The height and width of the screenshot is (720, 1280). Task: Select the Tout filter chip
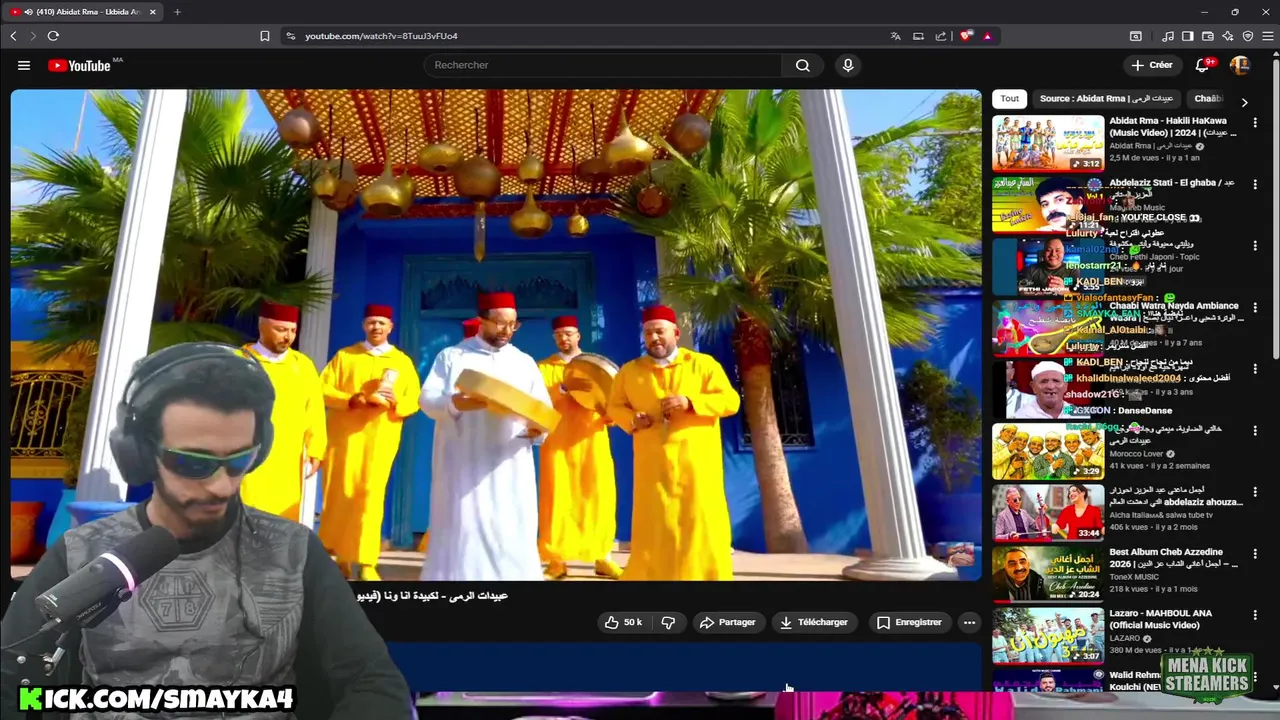(1010, 99)
